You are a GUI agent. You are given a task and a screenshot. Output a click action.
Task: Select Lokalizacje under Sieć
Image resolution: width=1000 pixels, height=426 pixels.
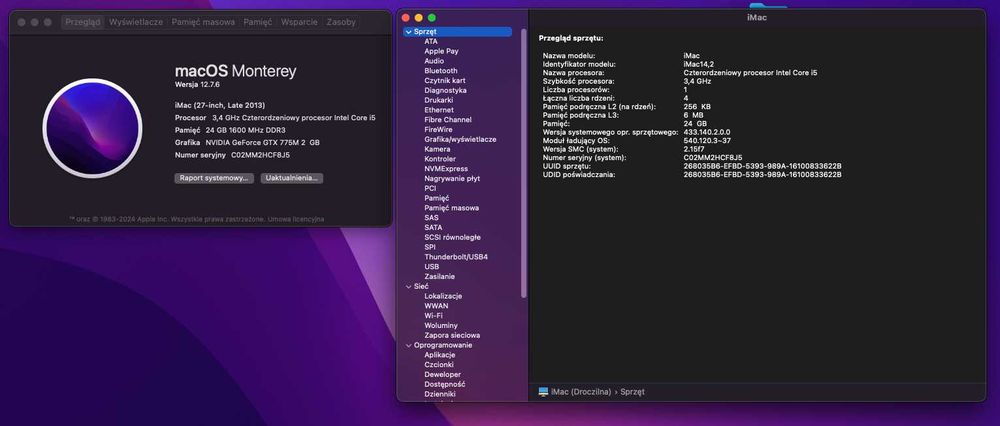[x=443, y=297]
